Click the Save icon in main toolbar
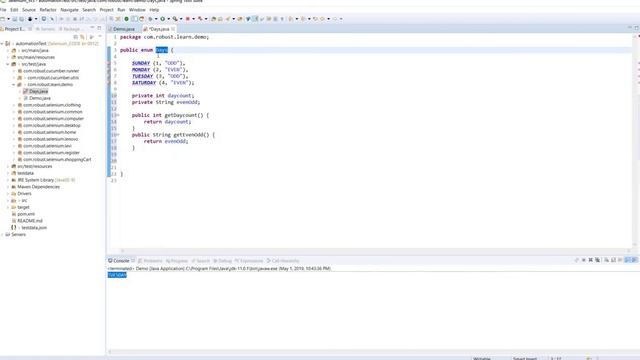The image size is (640, 360). coord(15,19)
